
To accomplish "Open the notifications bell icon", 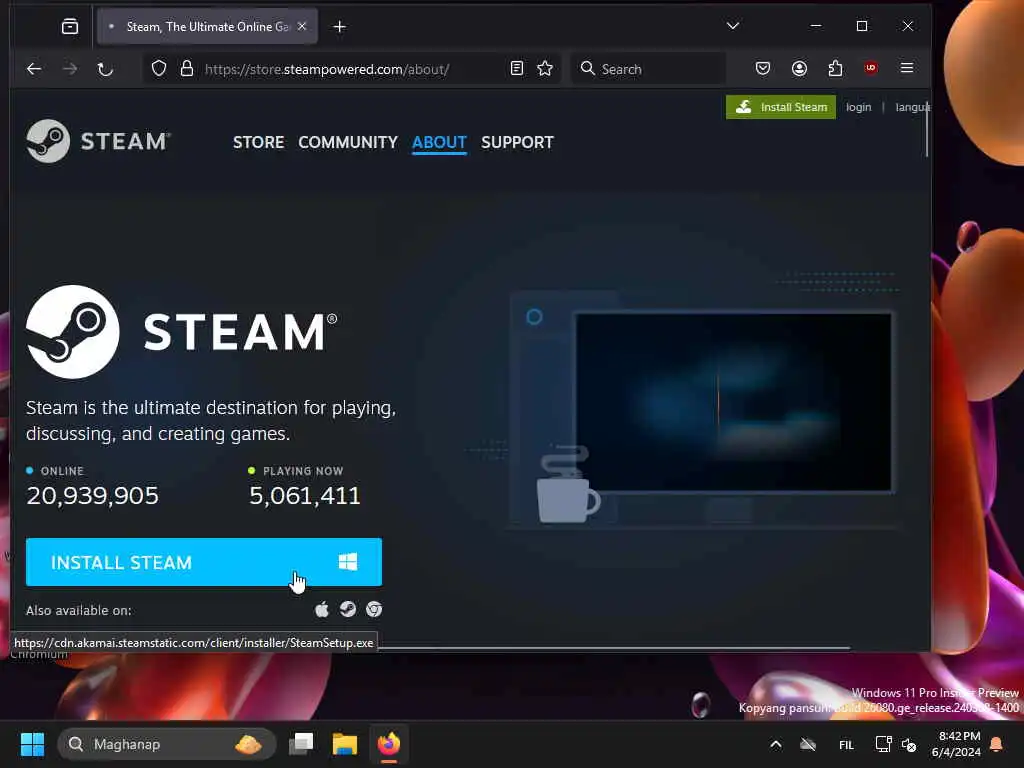I will 997,744.
